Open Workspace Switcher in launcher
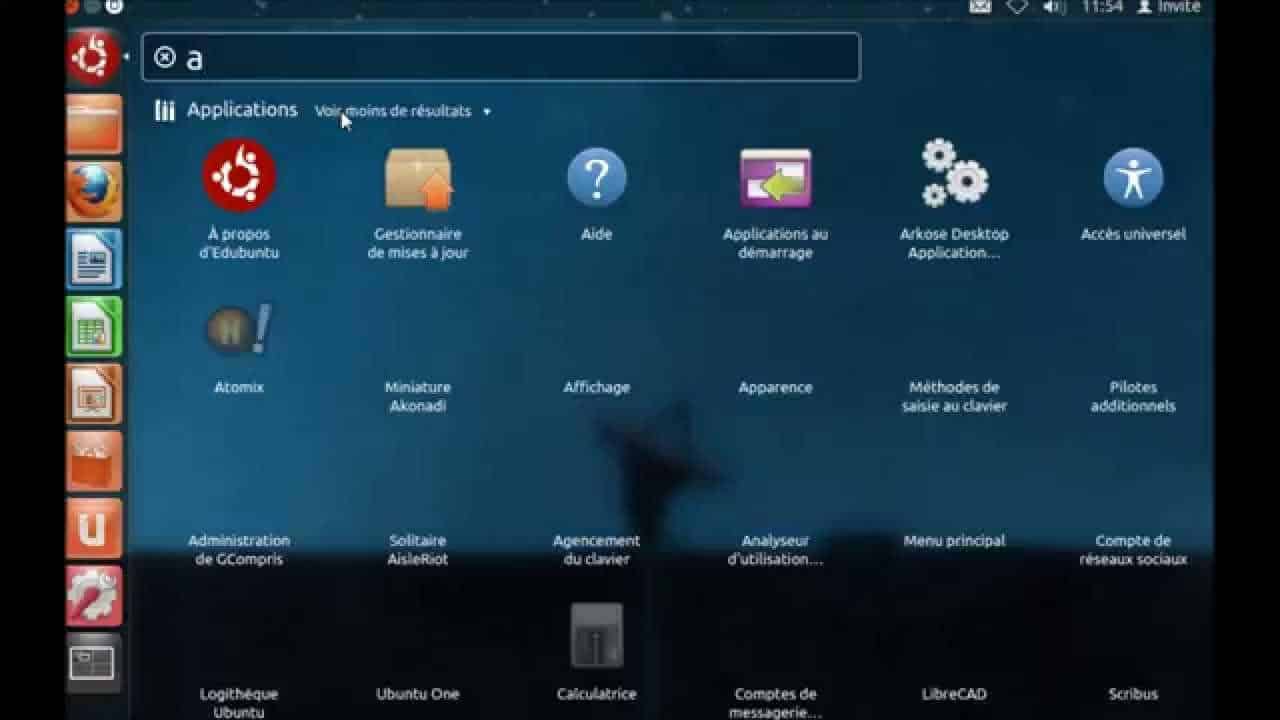Screen dimensions: 1280x720 pos(94,663)
